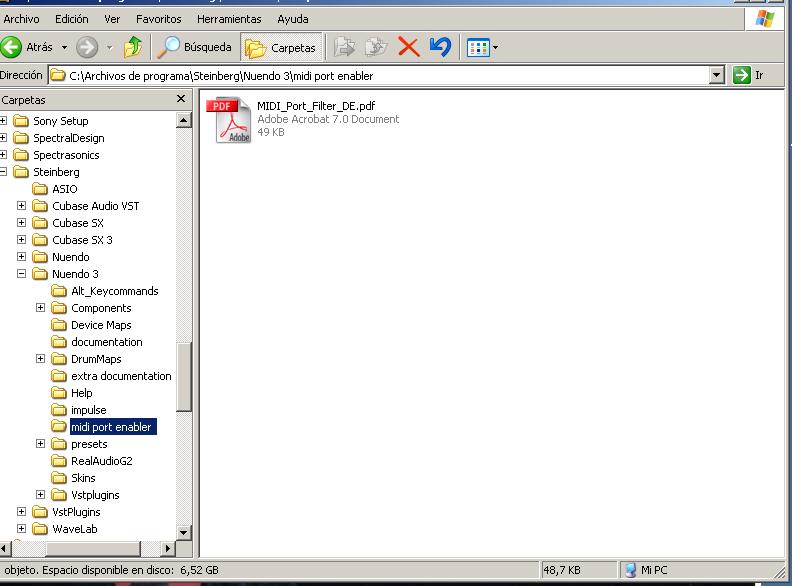
Task: Open the address bar dropdown list
Action: coord(716,76)
